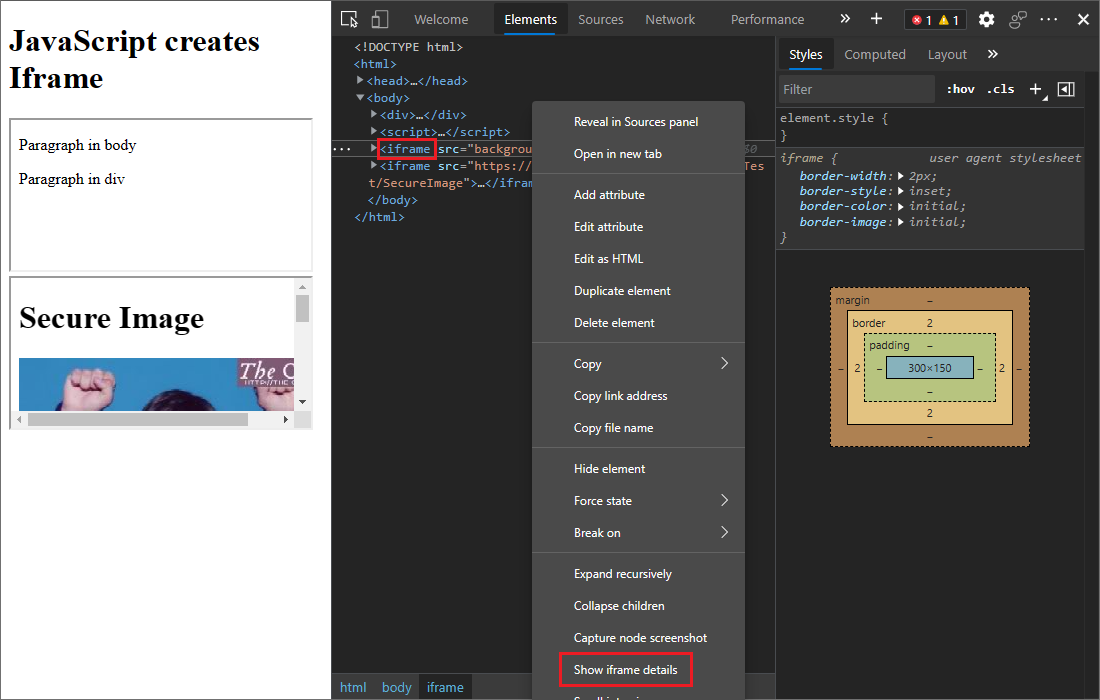The height and width of the screenshot is (700, 1100).
Task: Select Delete element
Action: [638, 323]
